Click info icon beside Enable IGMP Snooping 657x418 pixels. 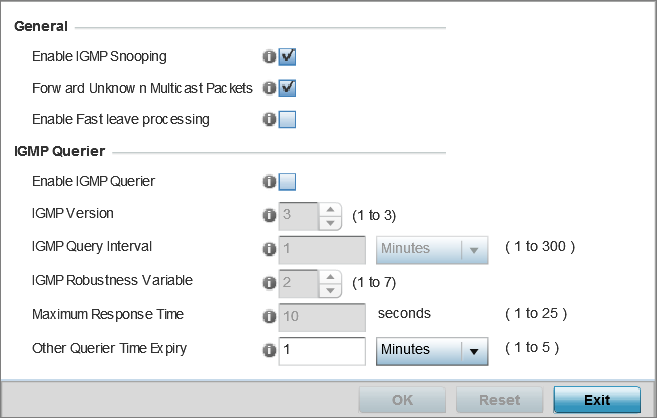click(x=269, y=57)
